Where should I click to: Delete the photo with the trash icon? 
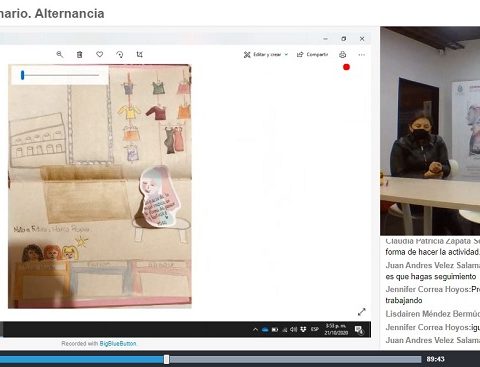(x=80, y=54)
